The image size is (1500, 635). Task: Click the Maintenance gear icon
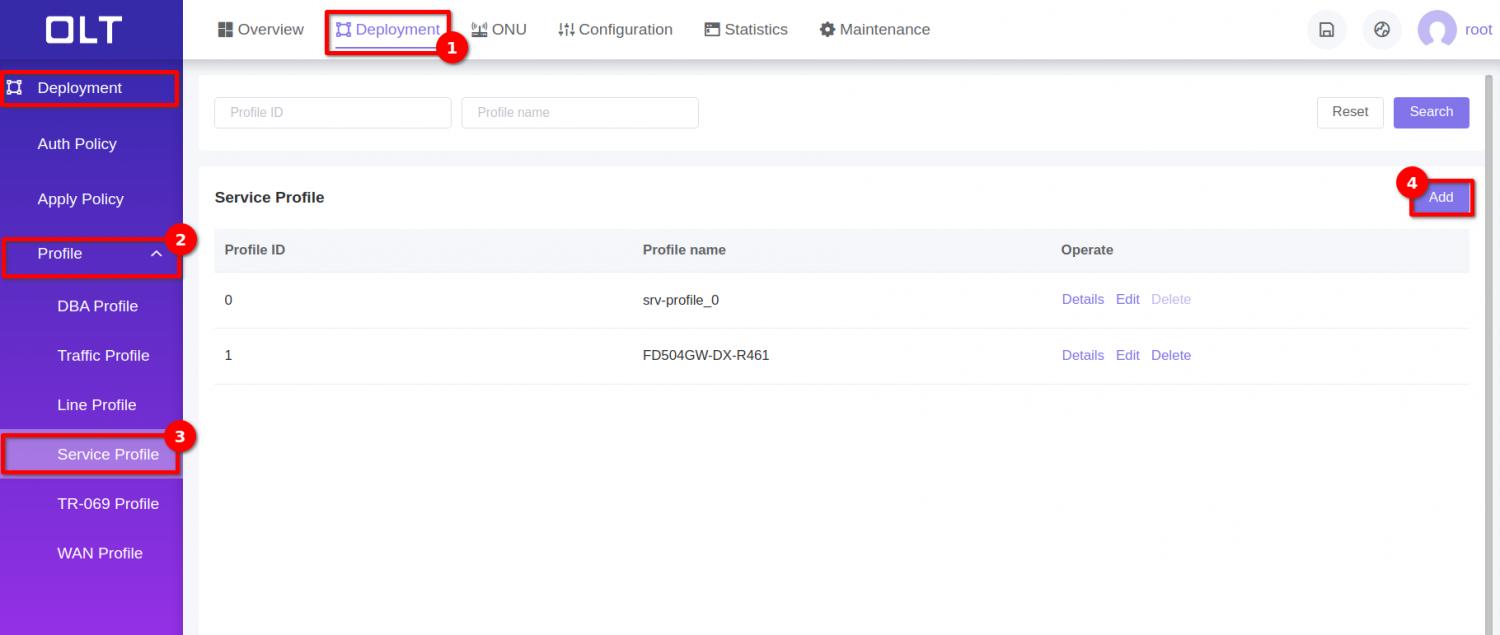[827, 29]
